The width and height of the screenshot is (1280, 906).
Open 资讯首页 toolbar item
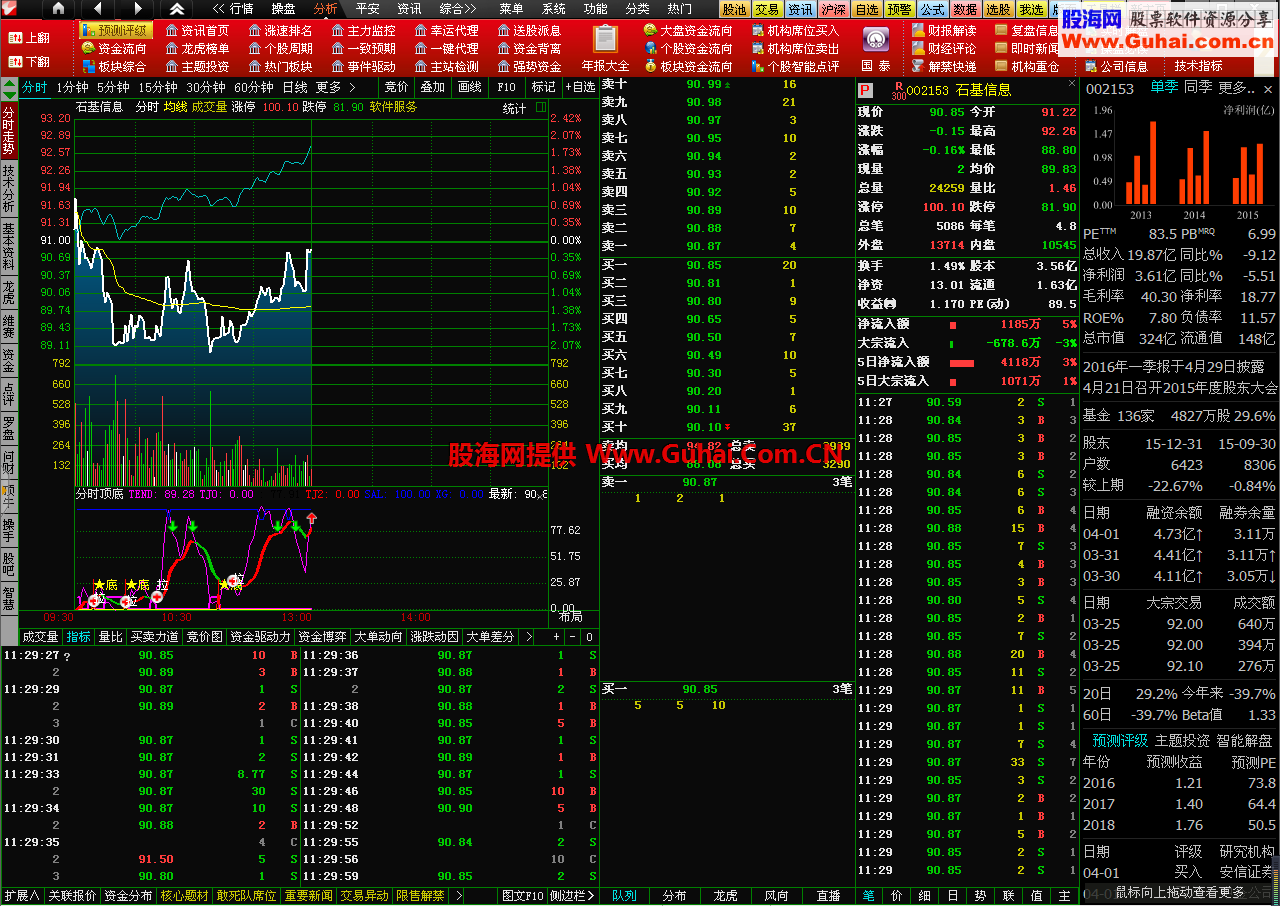pyautogui.click(x=197, y=30)
